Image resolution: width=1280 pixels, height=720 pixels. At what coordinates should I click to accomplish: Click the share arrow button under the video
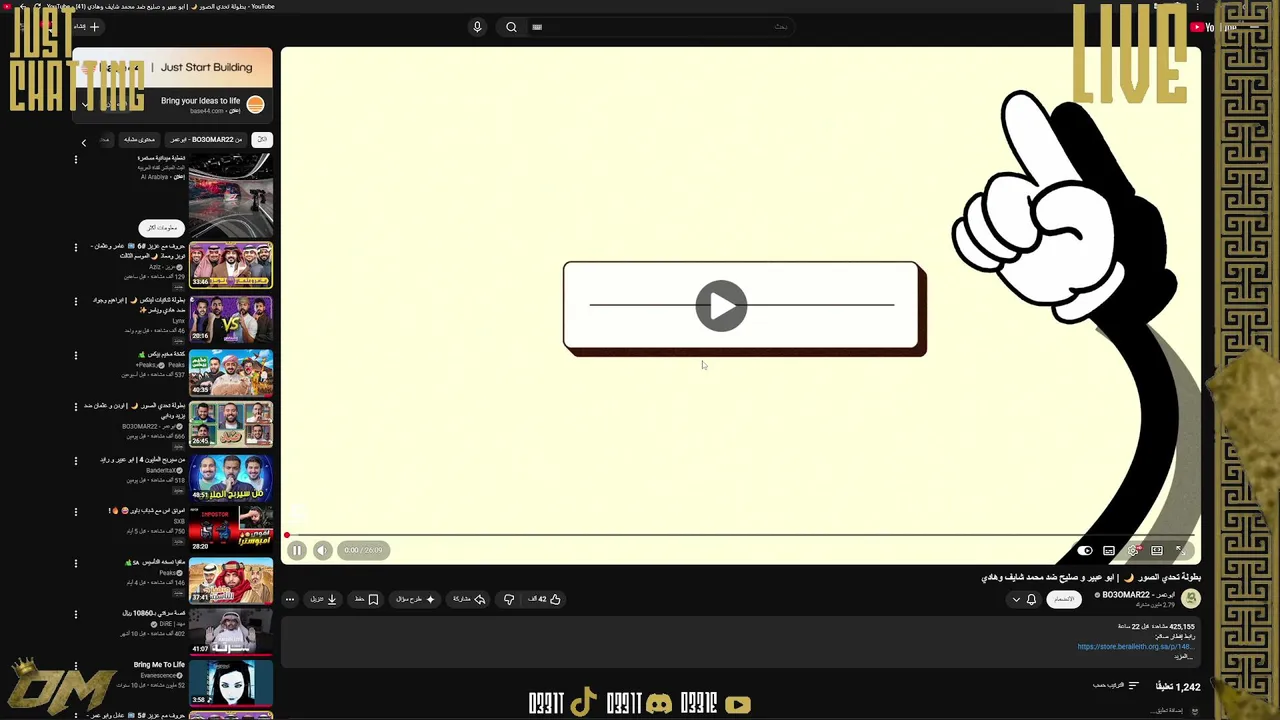pyautogui.click(x=469, y=599)
